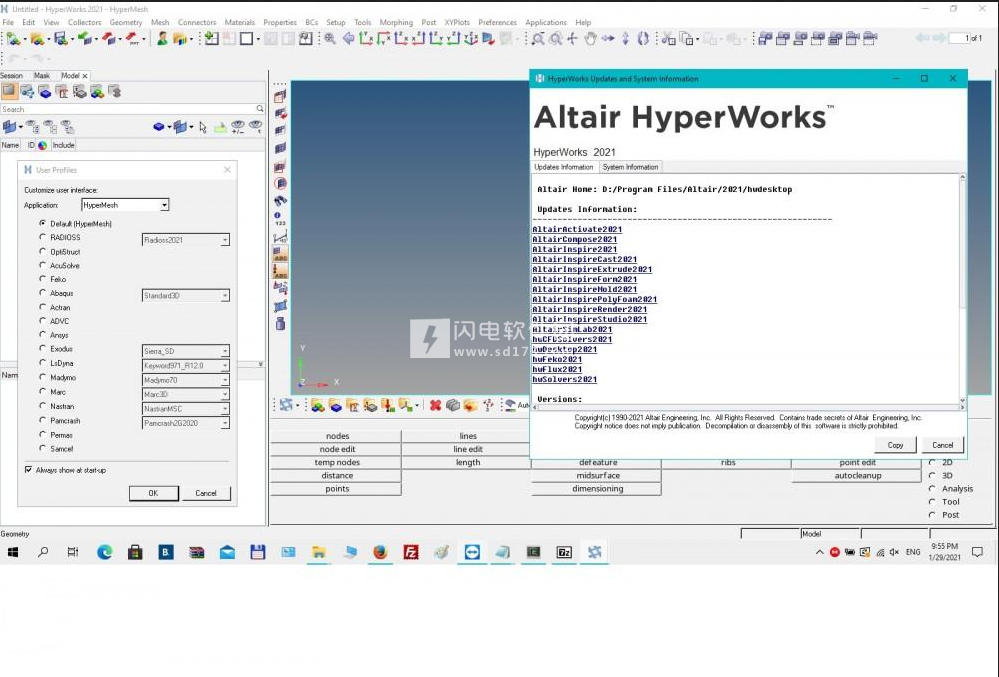Select the Nastran user profile

(x=43, y=406)
